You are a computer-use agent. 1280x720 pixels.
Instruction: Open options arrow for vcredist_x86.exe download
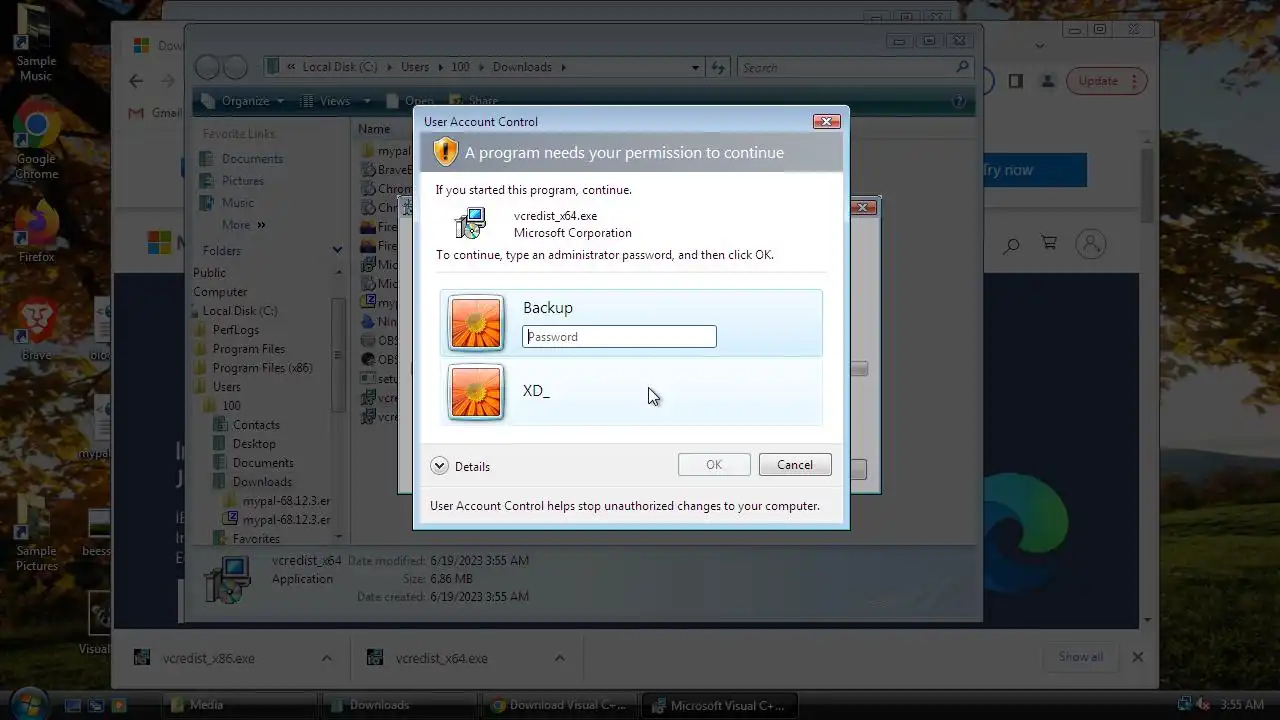(x=327, y=658)
